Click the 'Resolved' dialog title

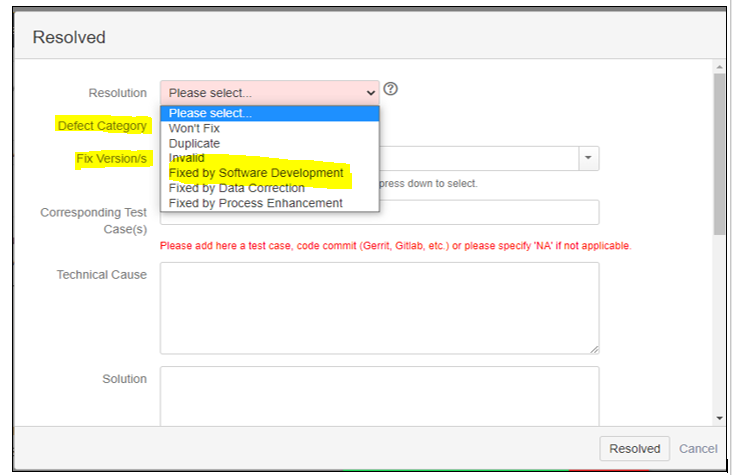click(69, 37)
